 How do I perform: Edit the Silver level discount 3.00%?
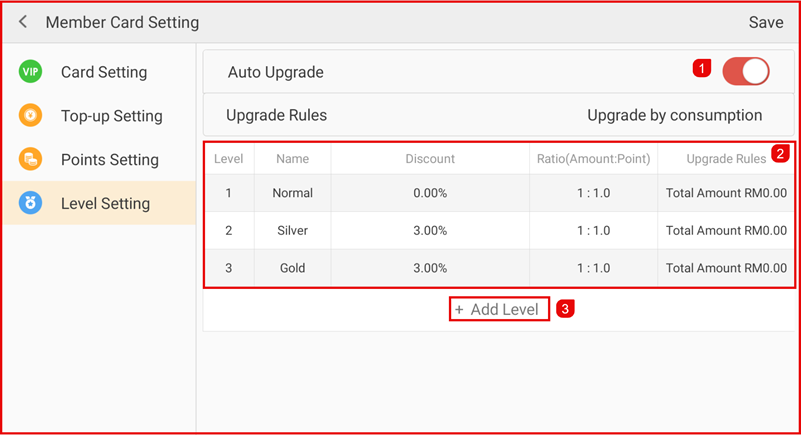[x=430, y=231]
